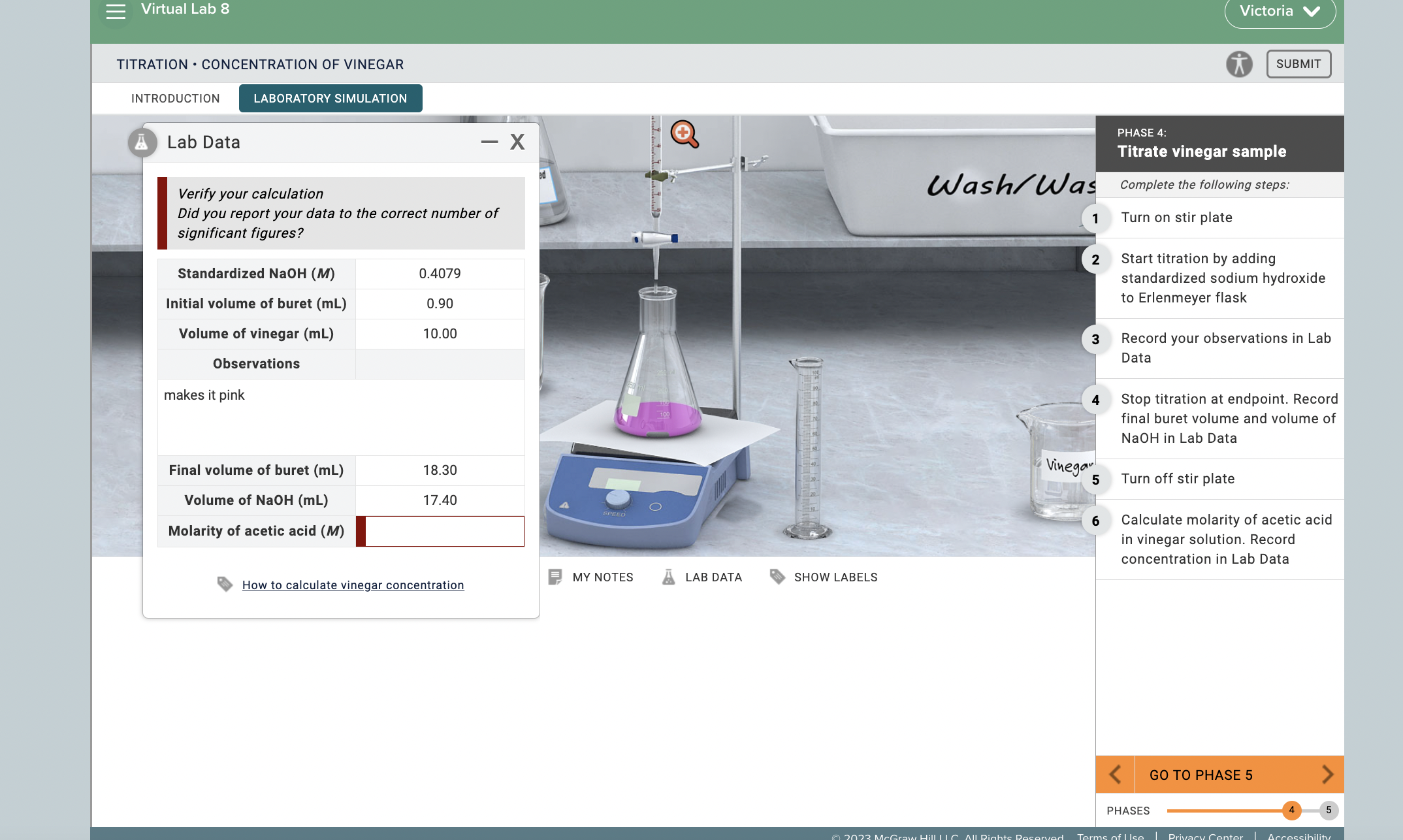This screenshot has height=840, width=1403.
Task: Click the buret stopcock valve
Action: point(655,238)
